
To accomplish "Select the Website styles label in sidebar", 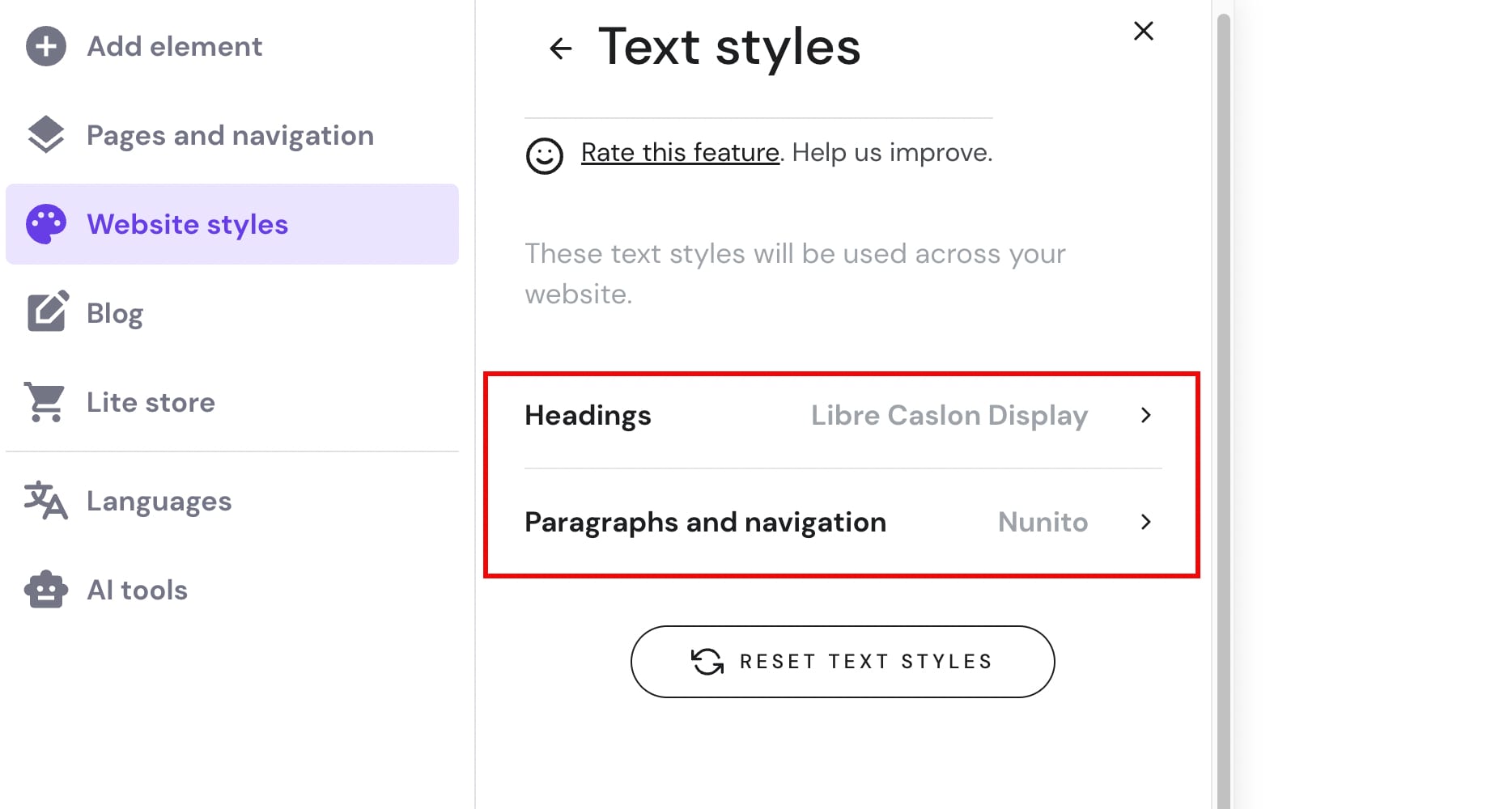I will pos(187,224).
